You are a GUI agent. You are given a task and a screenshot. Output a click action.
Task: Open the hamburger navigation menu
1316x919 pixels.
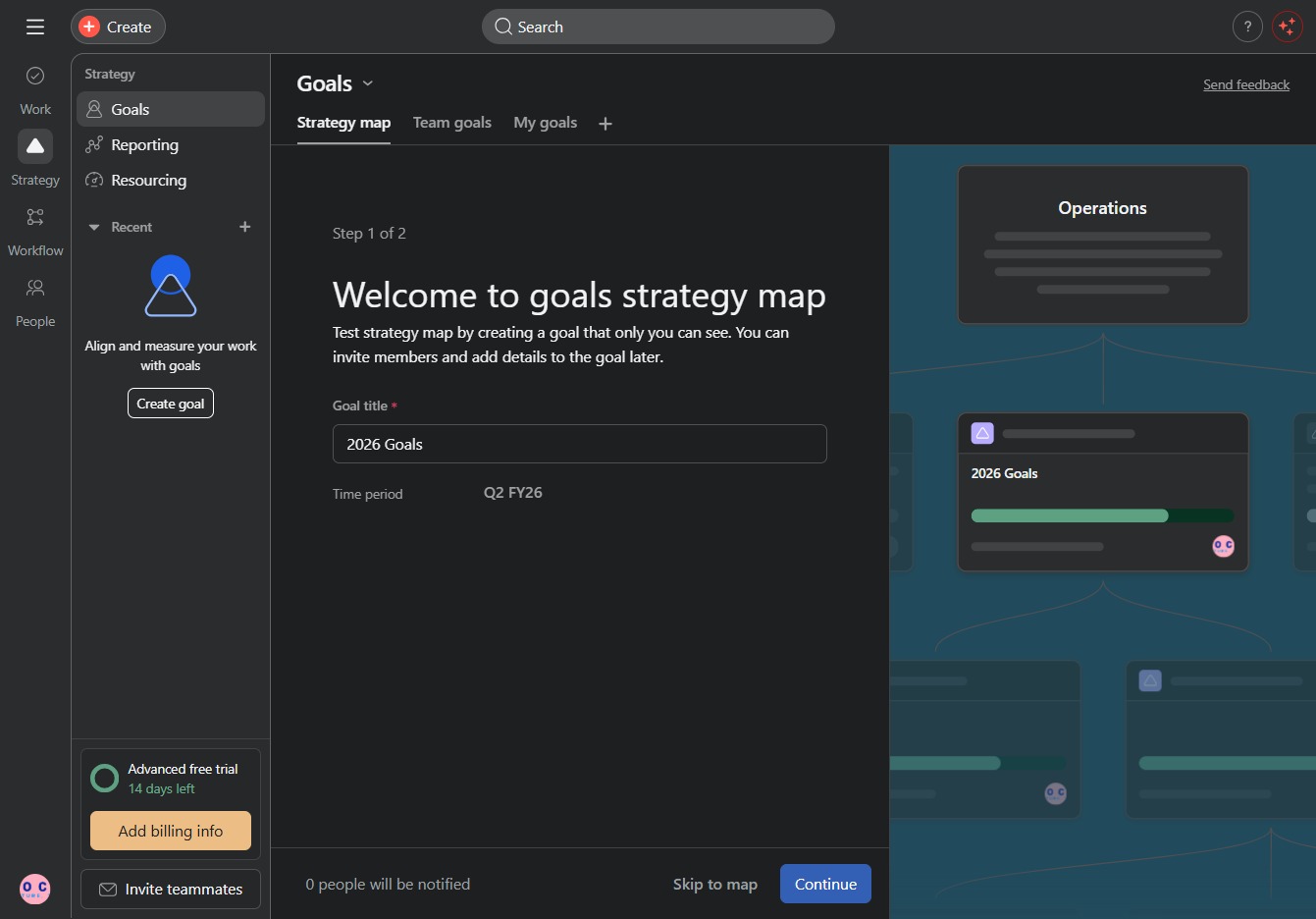[35, 27]
